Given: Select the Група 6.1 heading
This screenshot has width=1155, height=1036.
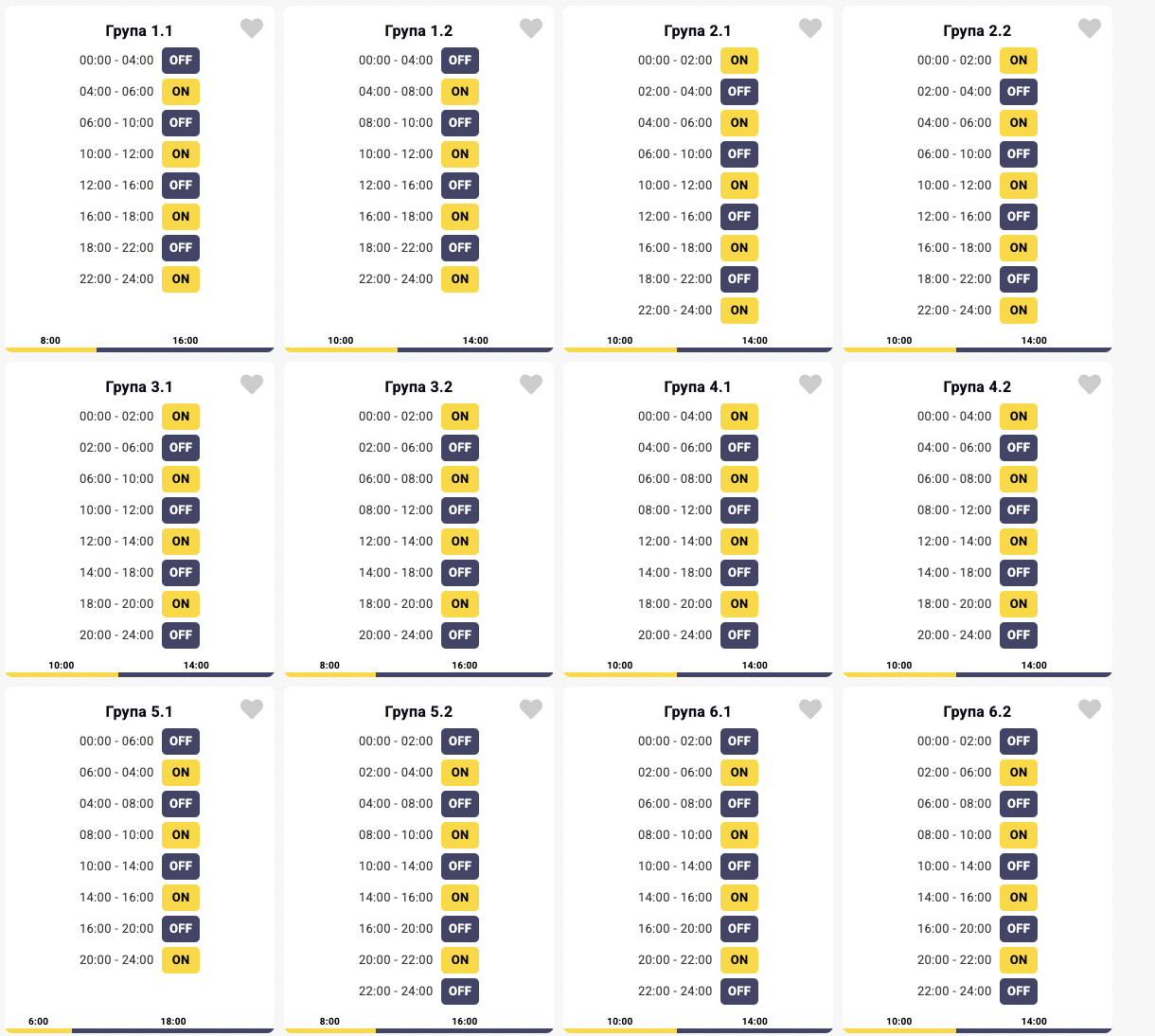Looking at the screenshot, I should (698, 712).
